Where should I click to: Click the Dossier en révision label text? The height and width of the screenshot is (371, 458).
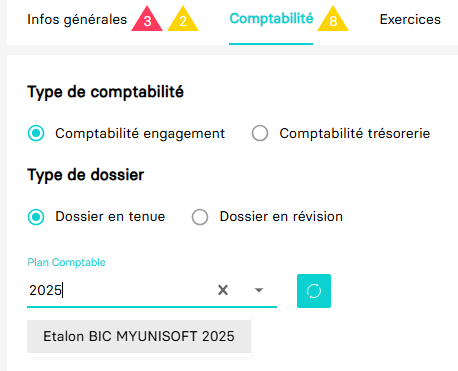[281, 217]
